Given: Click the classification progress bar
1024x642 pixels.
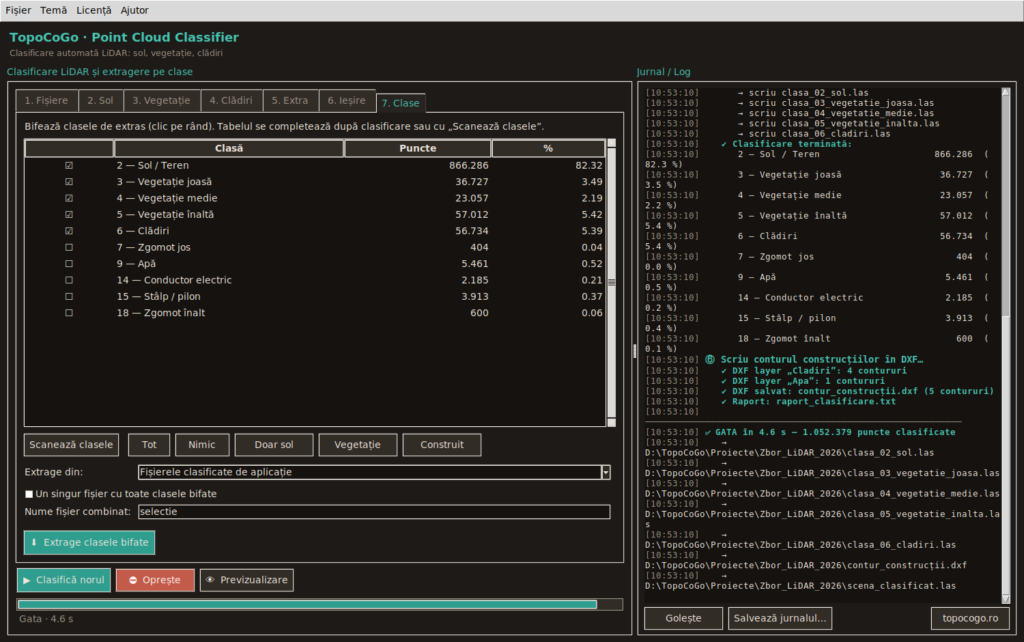Looking at the screenshot, I should tap(319, 605).
